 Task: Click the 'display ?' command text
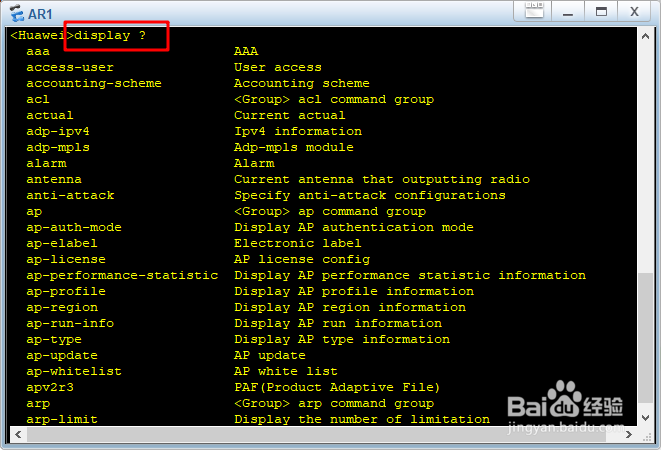(x=110, y=35)
